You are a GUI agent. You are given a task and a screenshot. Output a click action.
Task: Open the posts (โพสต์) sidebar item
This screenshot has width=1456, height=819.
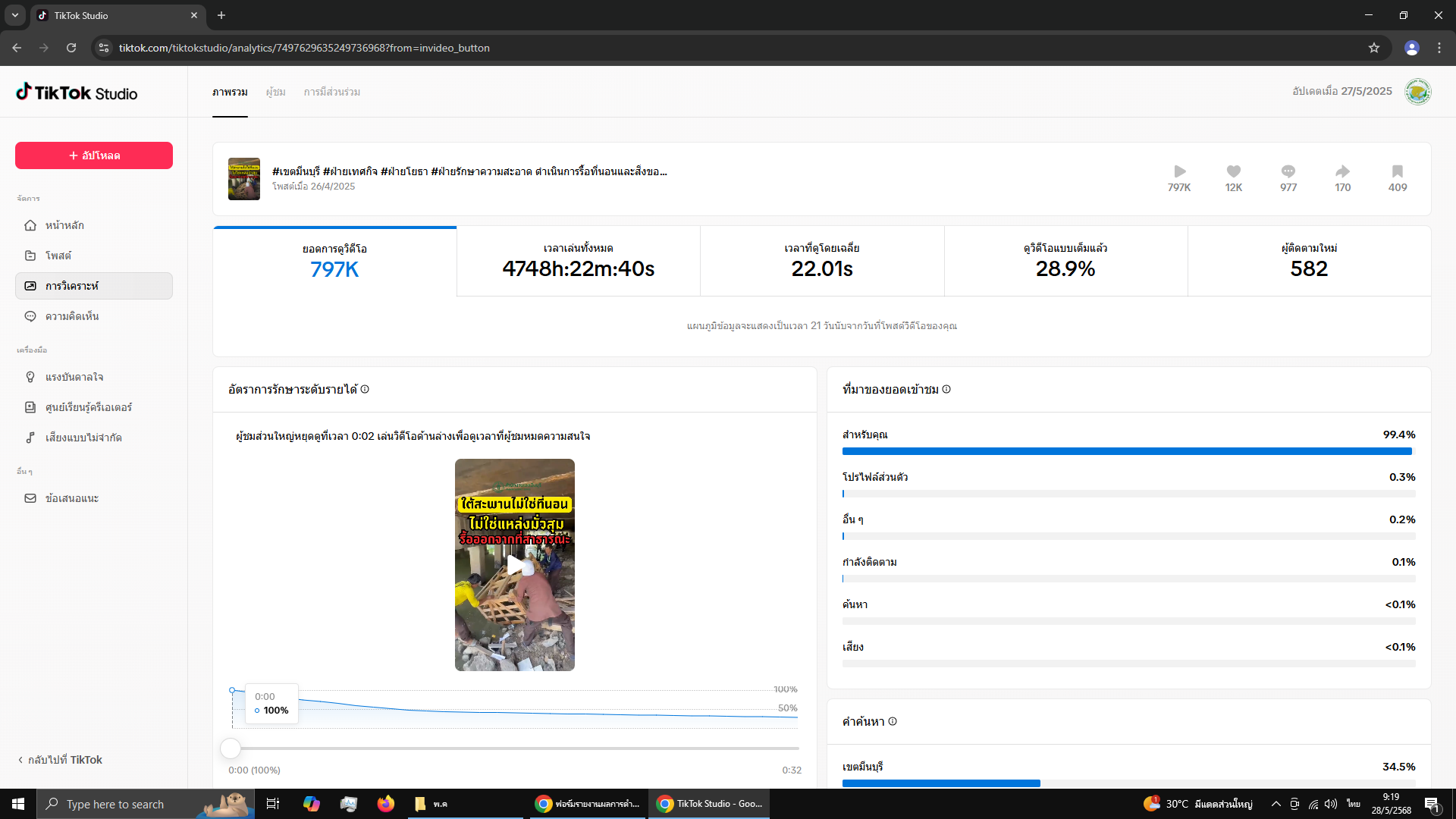coord(94,256)
